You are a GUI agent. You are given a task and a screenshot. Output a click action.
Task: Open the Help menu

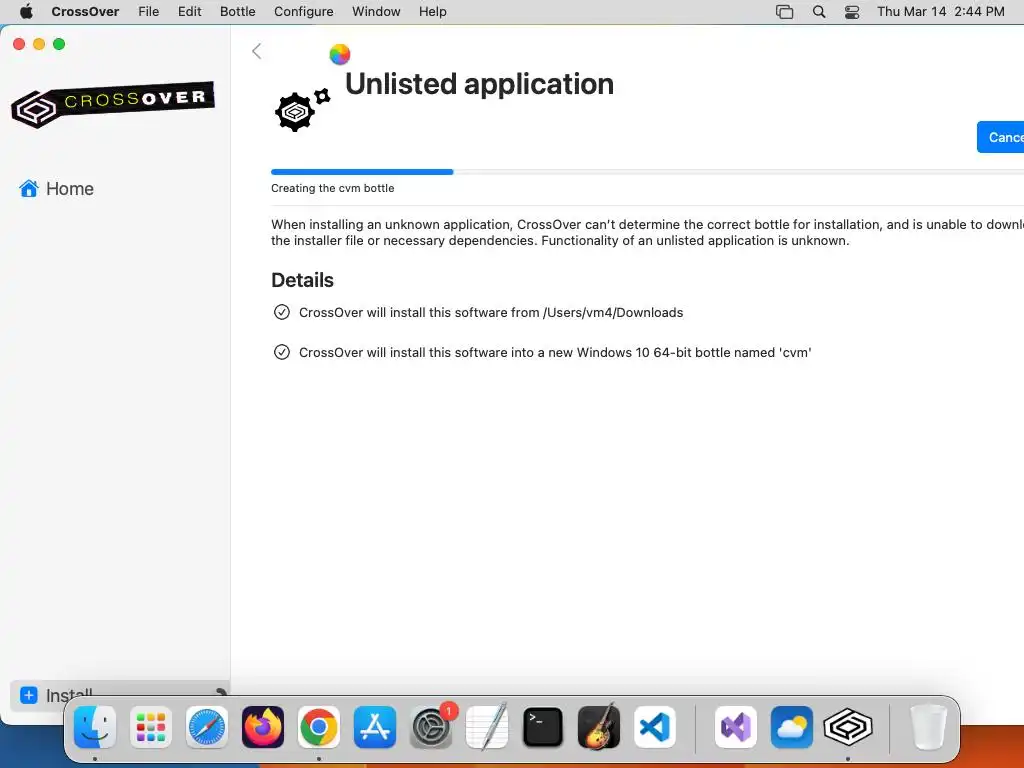432,12
